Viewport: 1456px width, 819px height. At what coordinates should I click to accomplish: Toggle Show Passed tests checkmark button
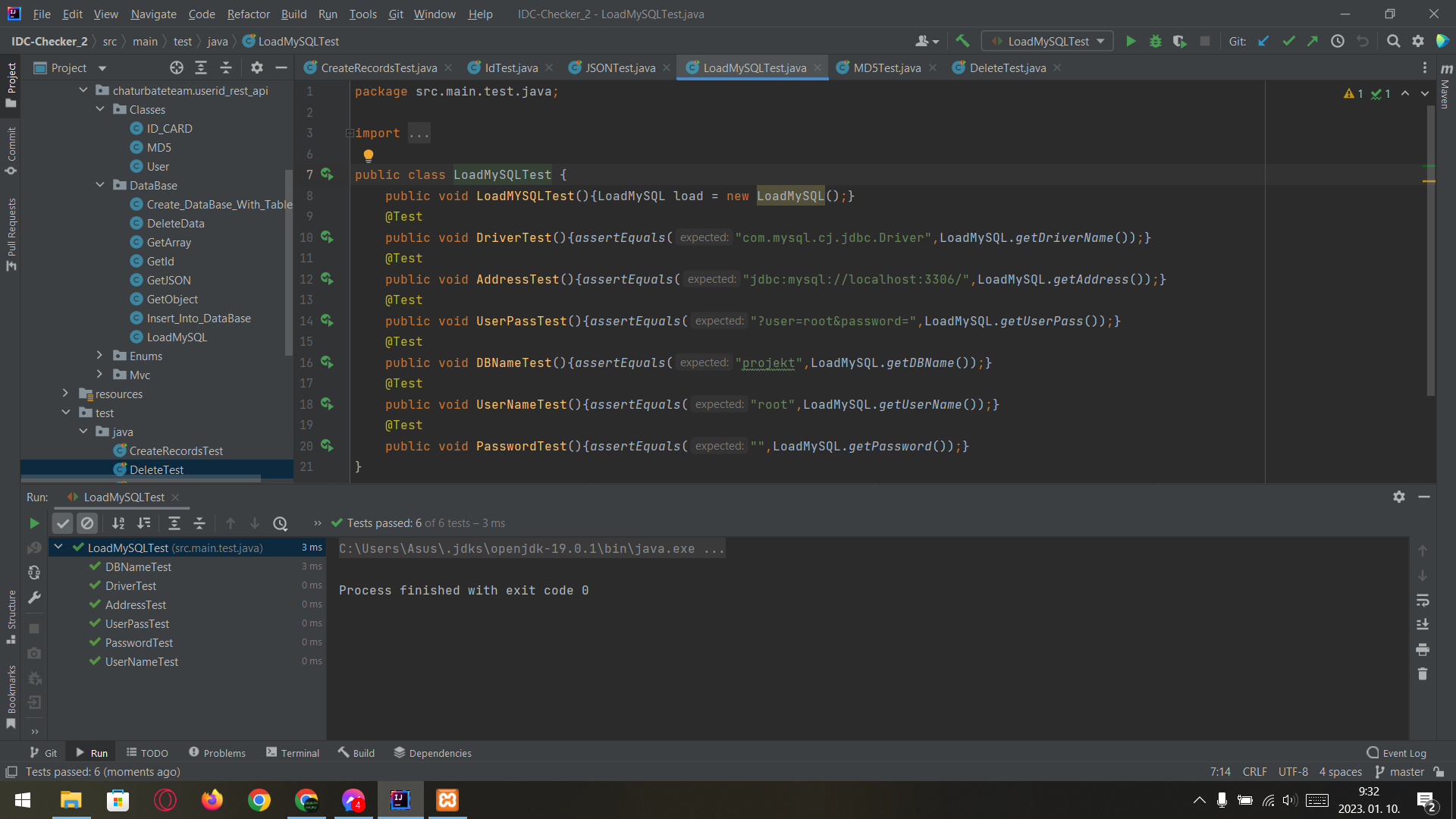[x=63, y=523]
